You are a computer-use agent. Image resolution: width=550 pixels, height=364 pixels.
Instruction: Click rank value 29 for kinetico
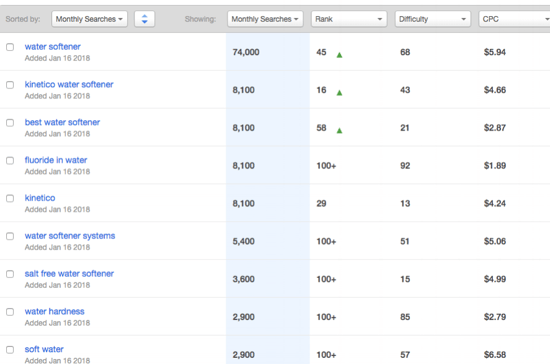tap(321, 204)
